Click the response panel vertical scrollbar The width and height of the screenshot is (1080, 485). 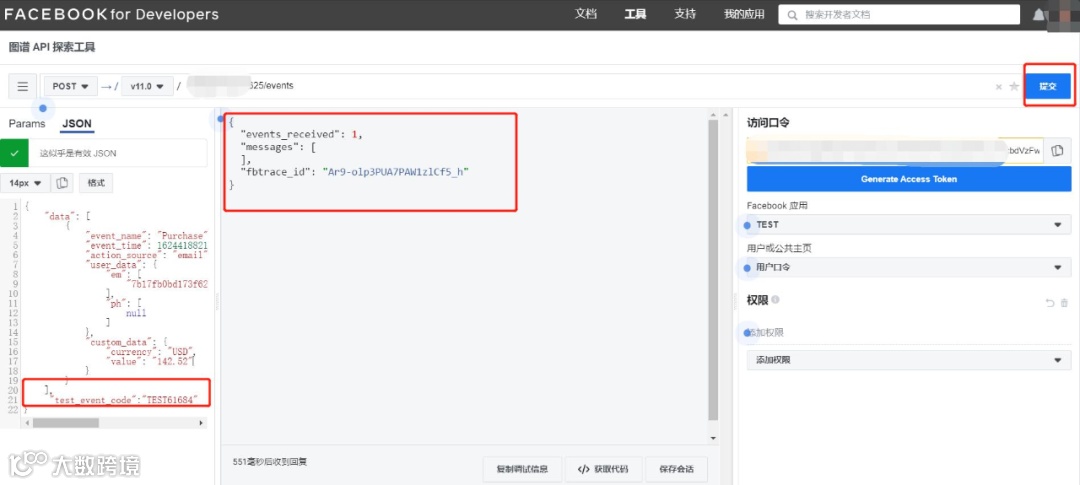click(x=714, y=270)
